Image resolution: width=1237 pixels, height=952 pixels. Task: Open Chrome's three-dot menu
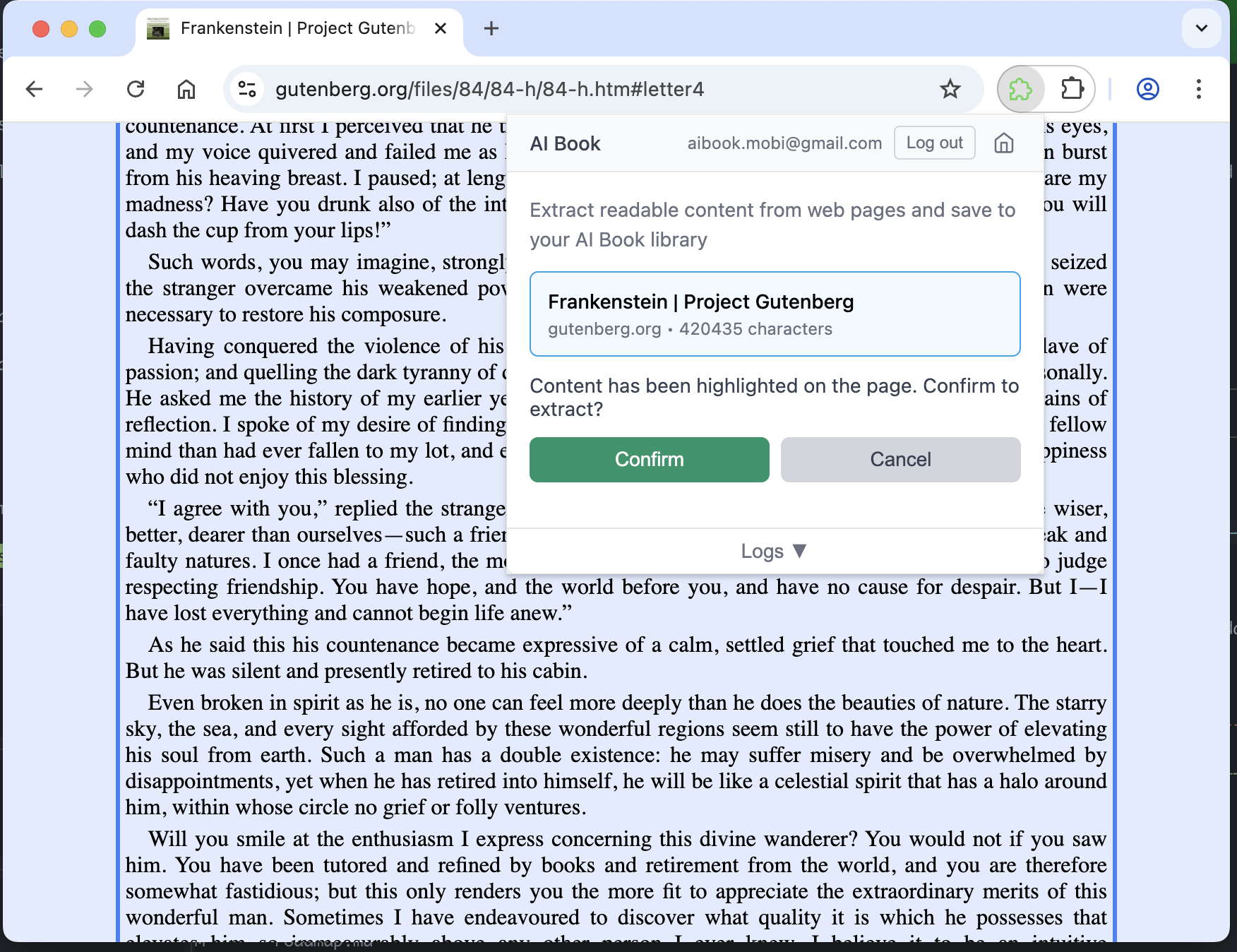pos(1198,89)
